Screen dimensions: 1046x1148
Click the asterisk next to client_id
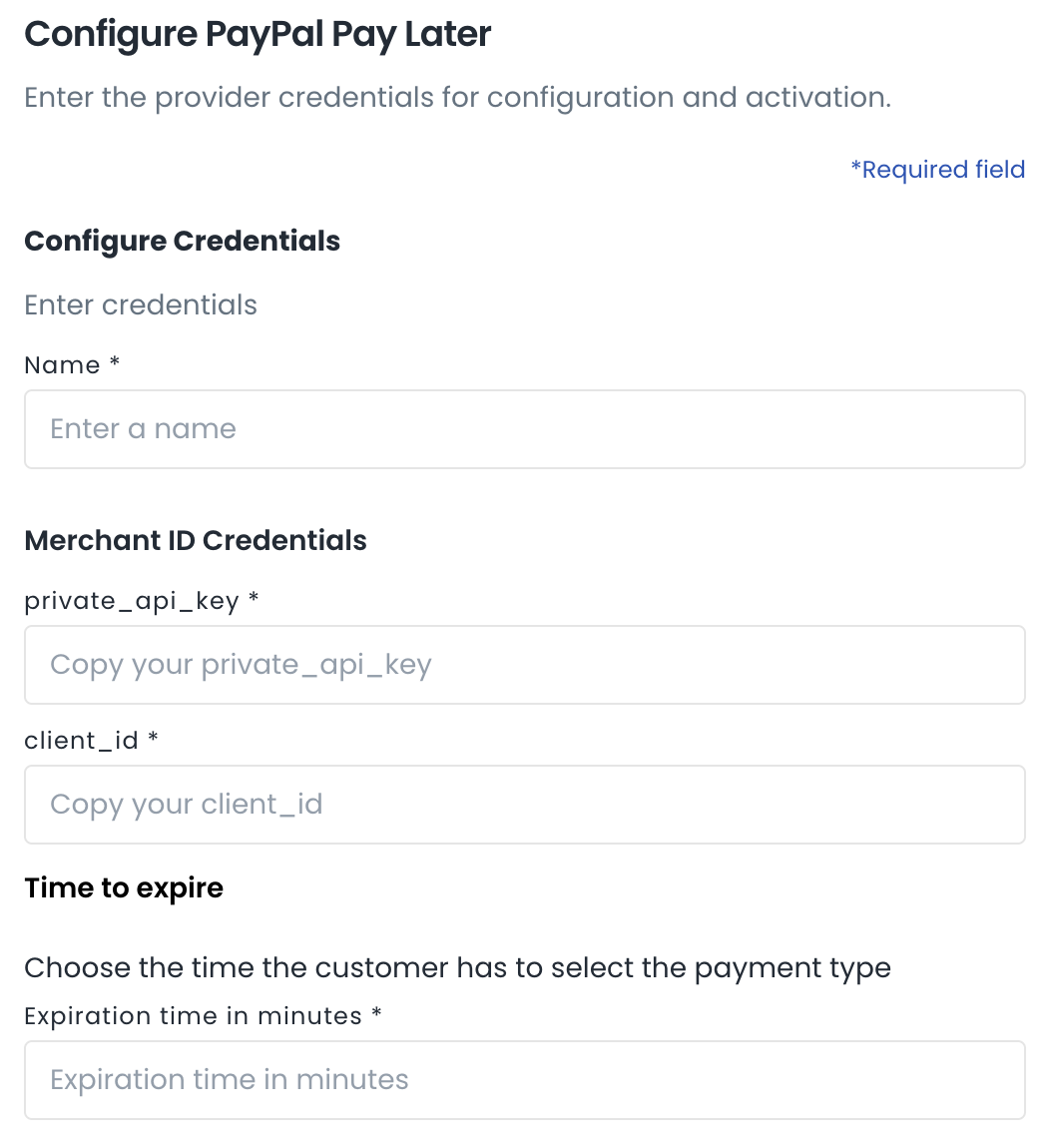coord(153,738)
